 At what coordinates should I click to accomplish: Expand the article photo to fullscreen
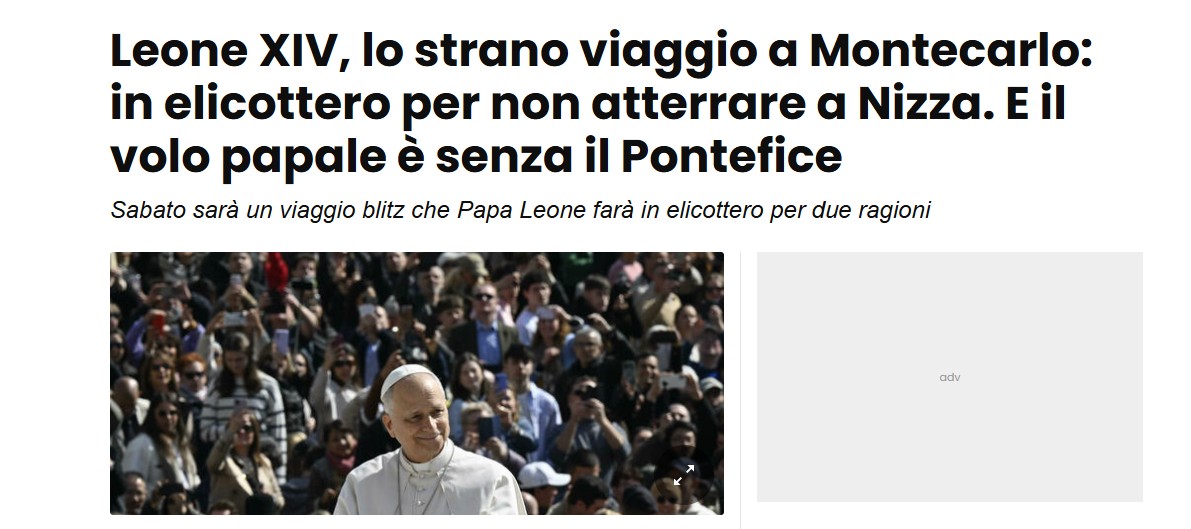click(684, 475)
